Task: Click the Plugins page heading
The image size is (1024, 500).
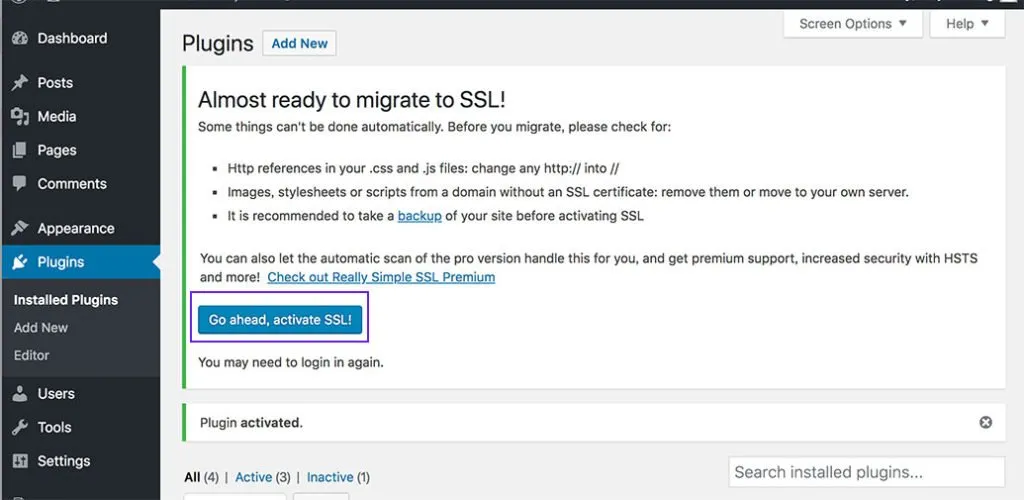Action: coord(217,44)
